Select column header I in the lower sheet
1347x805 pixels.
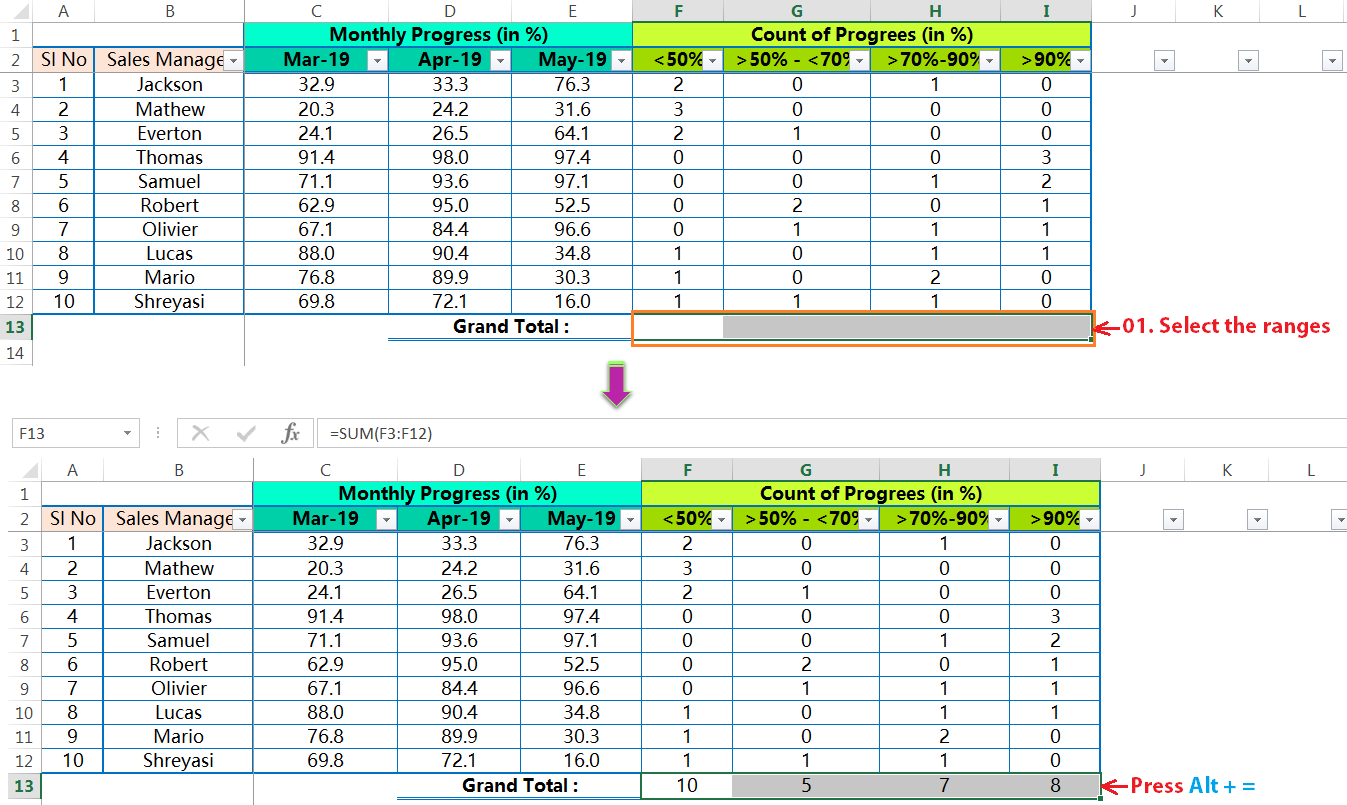(x=1054, y=470)
